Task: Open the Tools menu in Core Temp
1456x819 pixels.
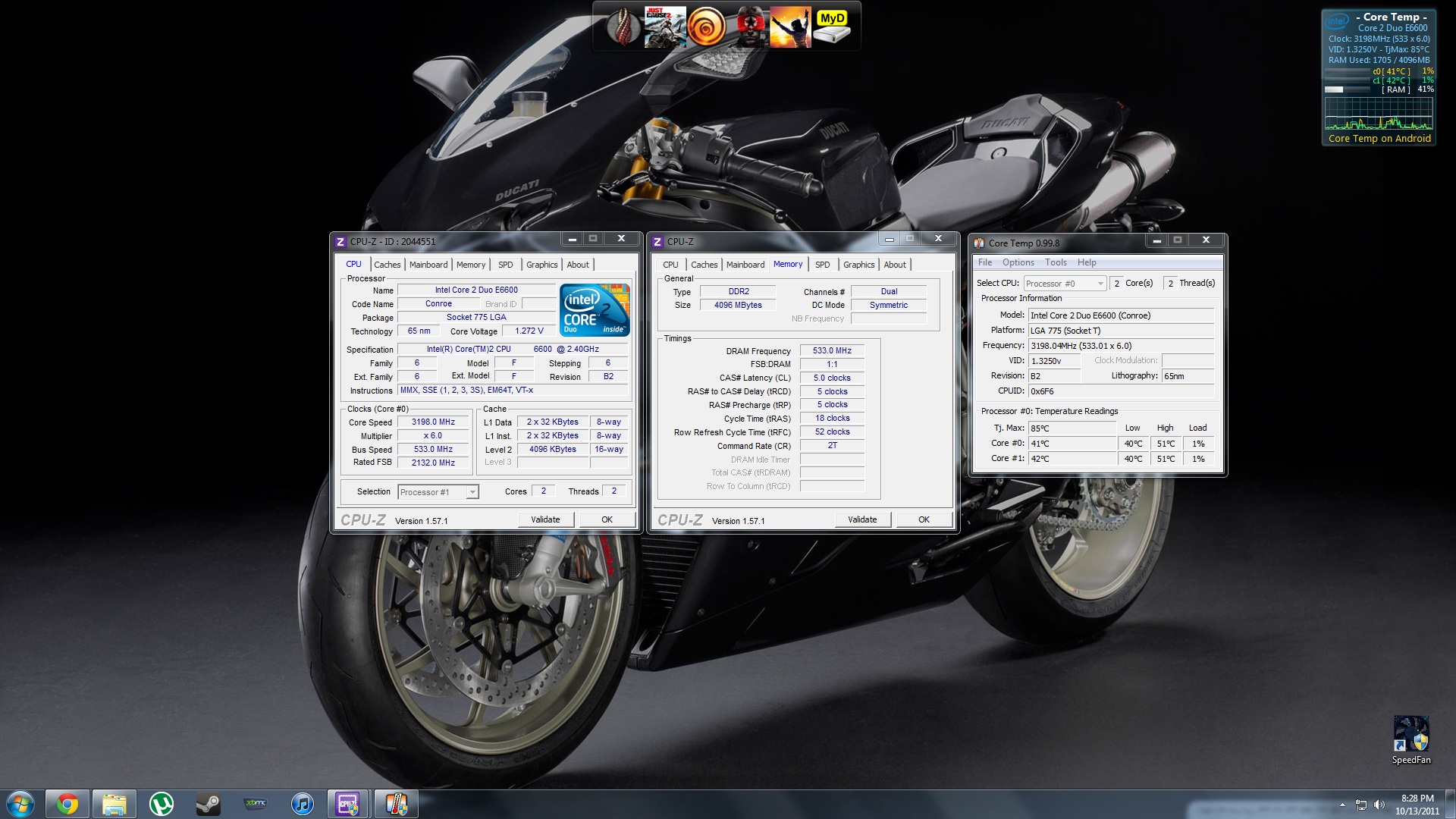Action: 1055,262
